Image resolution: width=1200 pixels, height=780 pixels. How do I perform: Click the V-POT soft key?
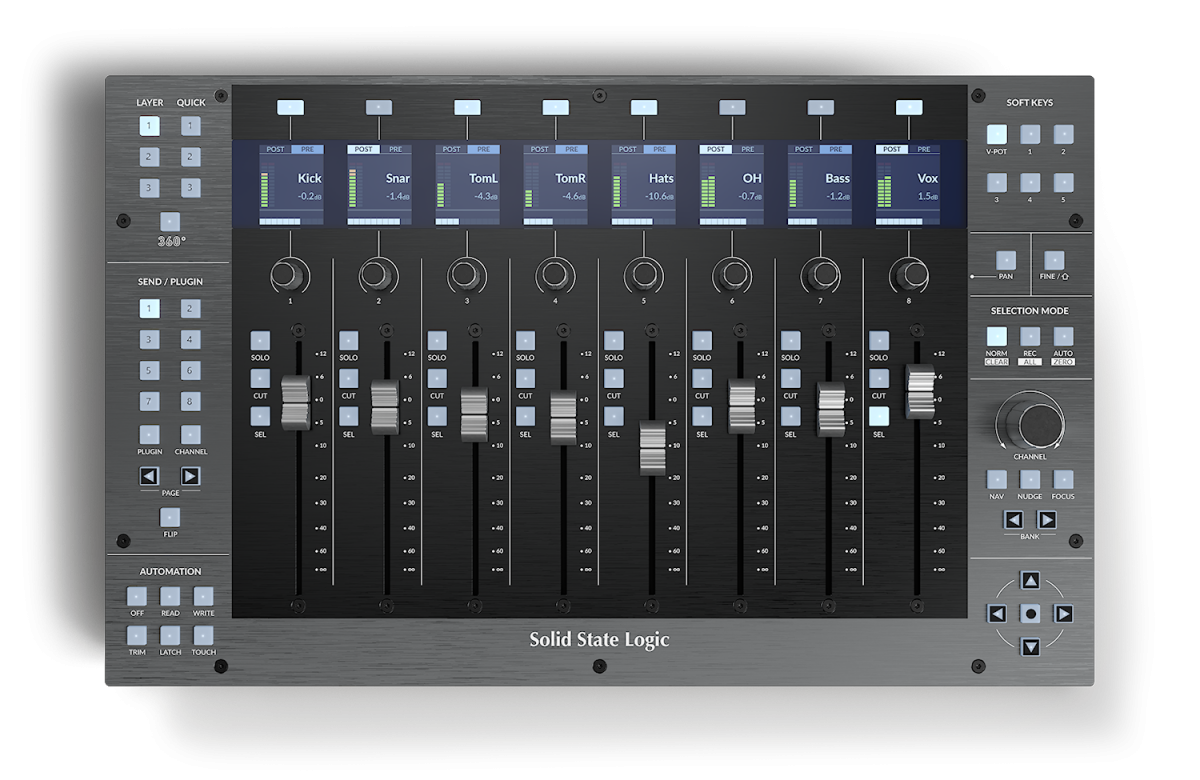(997, 134)
